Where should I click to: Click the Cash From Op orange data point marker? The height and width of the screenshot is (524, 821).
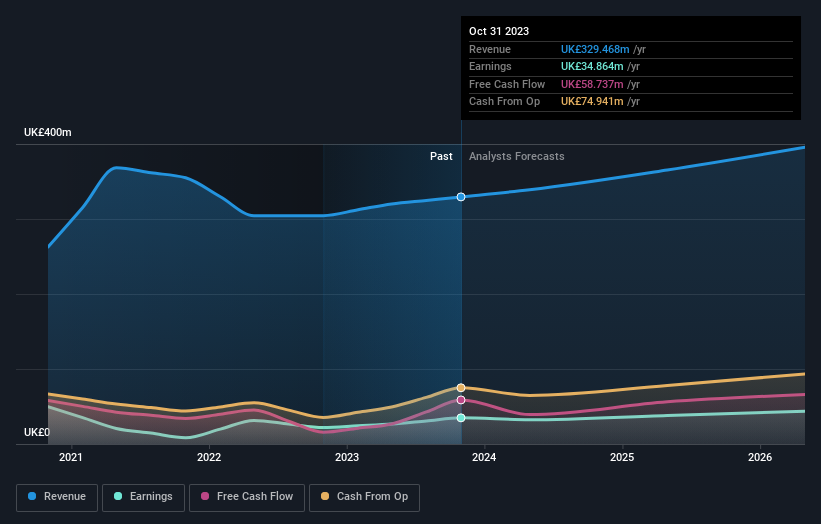click(x=461, y=388)
